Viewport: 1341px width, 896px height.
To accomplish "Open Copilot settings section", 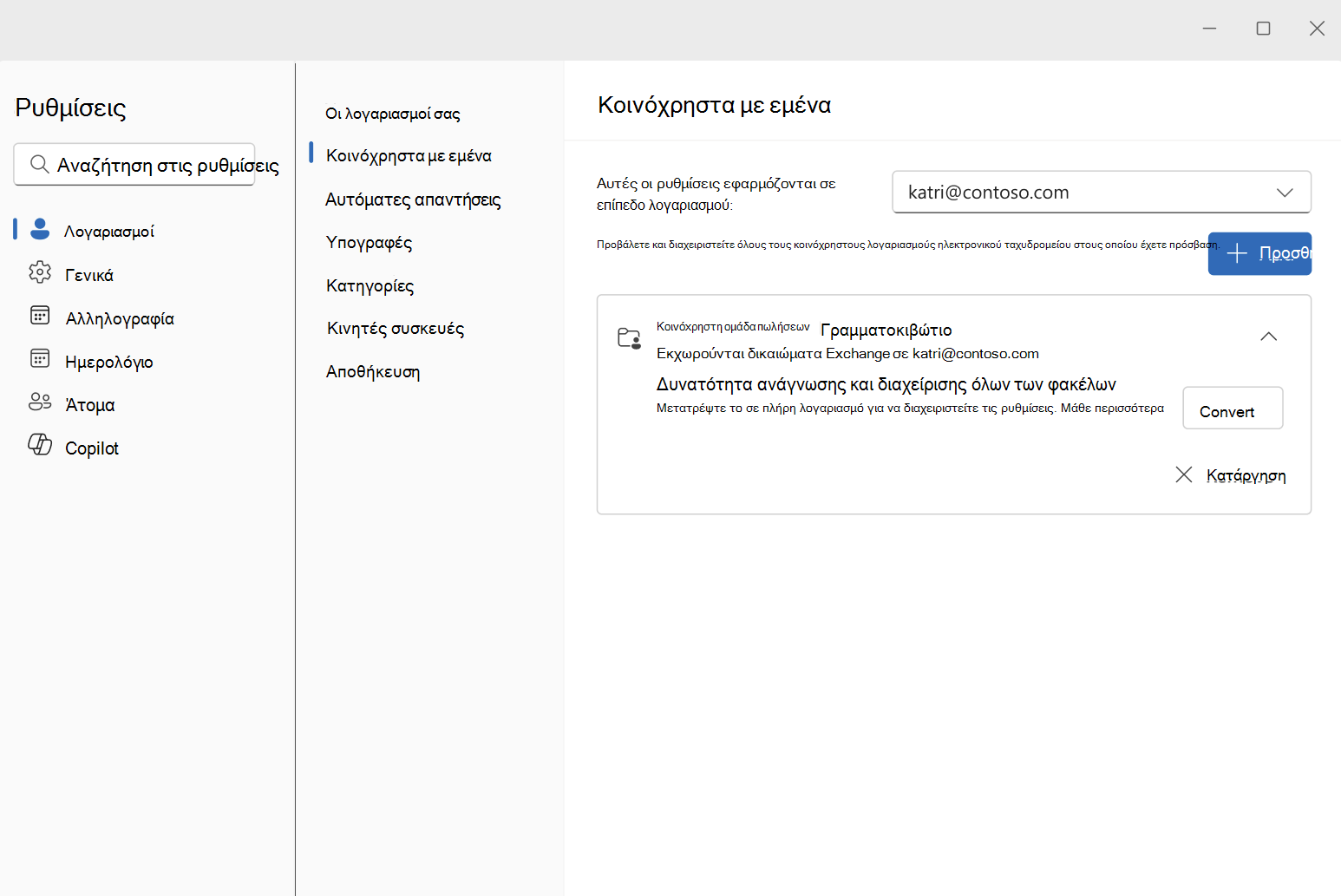I will coord(92,448).
